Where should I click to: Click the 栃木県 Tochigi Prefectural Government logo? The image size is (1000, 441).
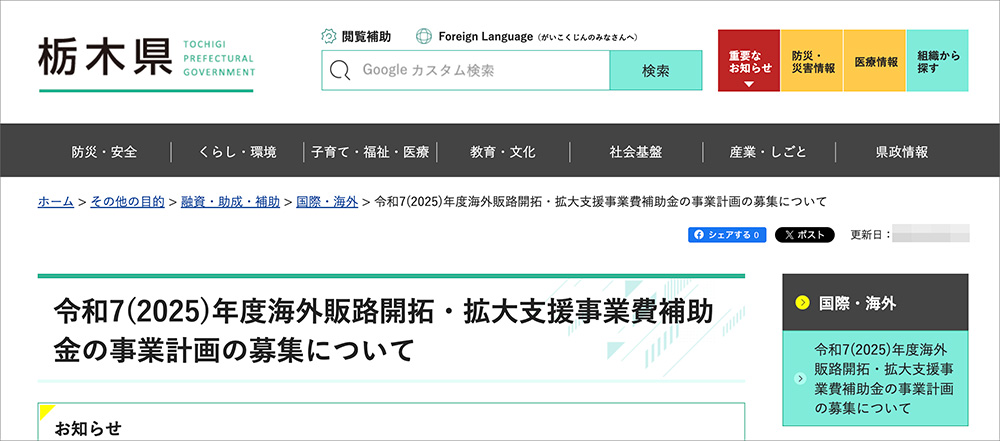pos(146,63)
